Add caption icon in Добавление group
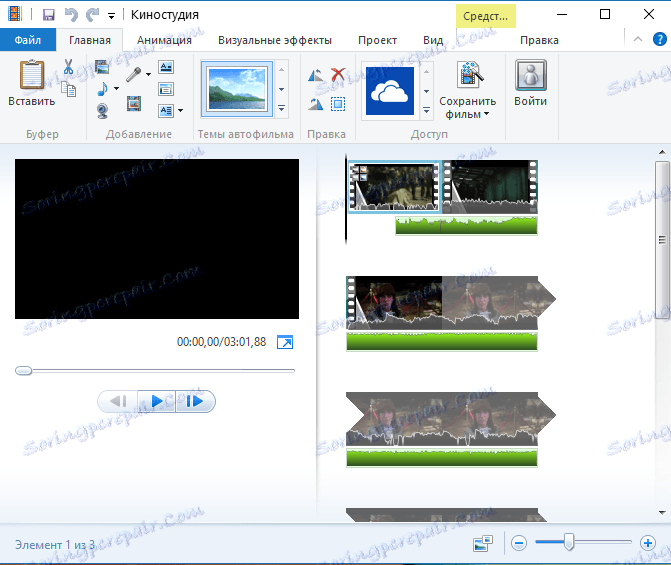Image resolution: width=671 pixels, height=565 pixels. (166, 89)
